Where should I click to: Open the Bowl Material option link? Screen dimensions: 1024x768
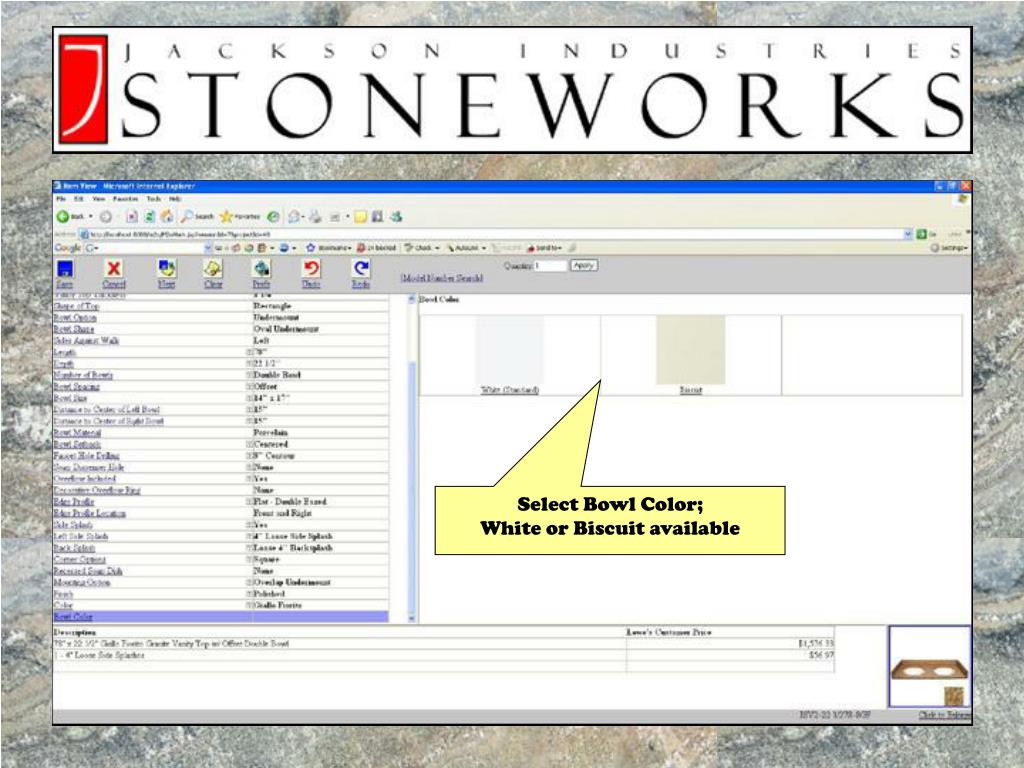pyautogui.click(x=77, y=432)
